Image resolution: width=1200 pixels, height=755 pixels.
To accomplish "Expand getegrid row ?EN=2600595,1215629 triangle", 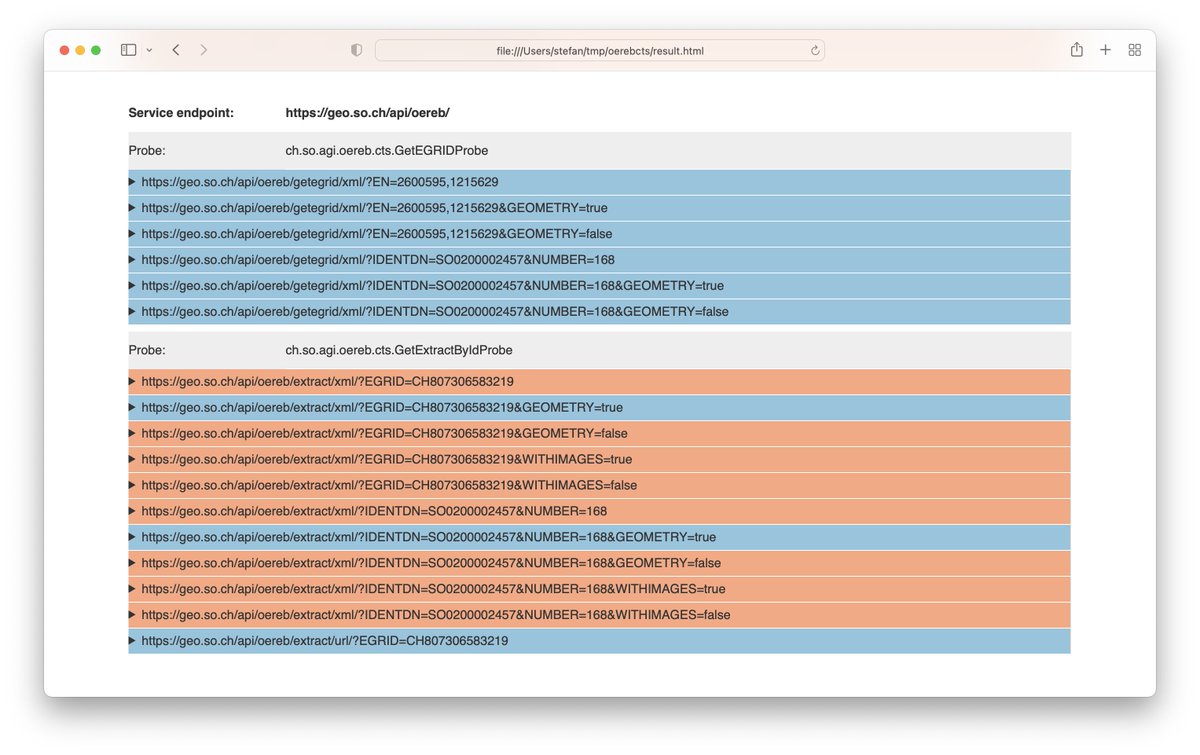I will coord(132,182).
